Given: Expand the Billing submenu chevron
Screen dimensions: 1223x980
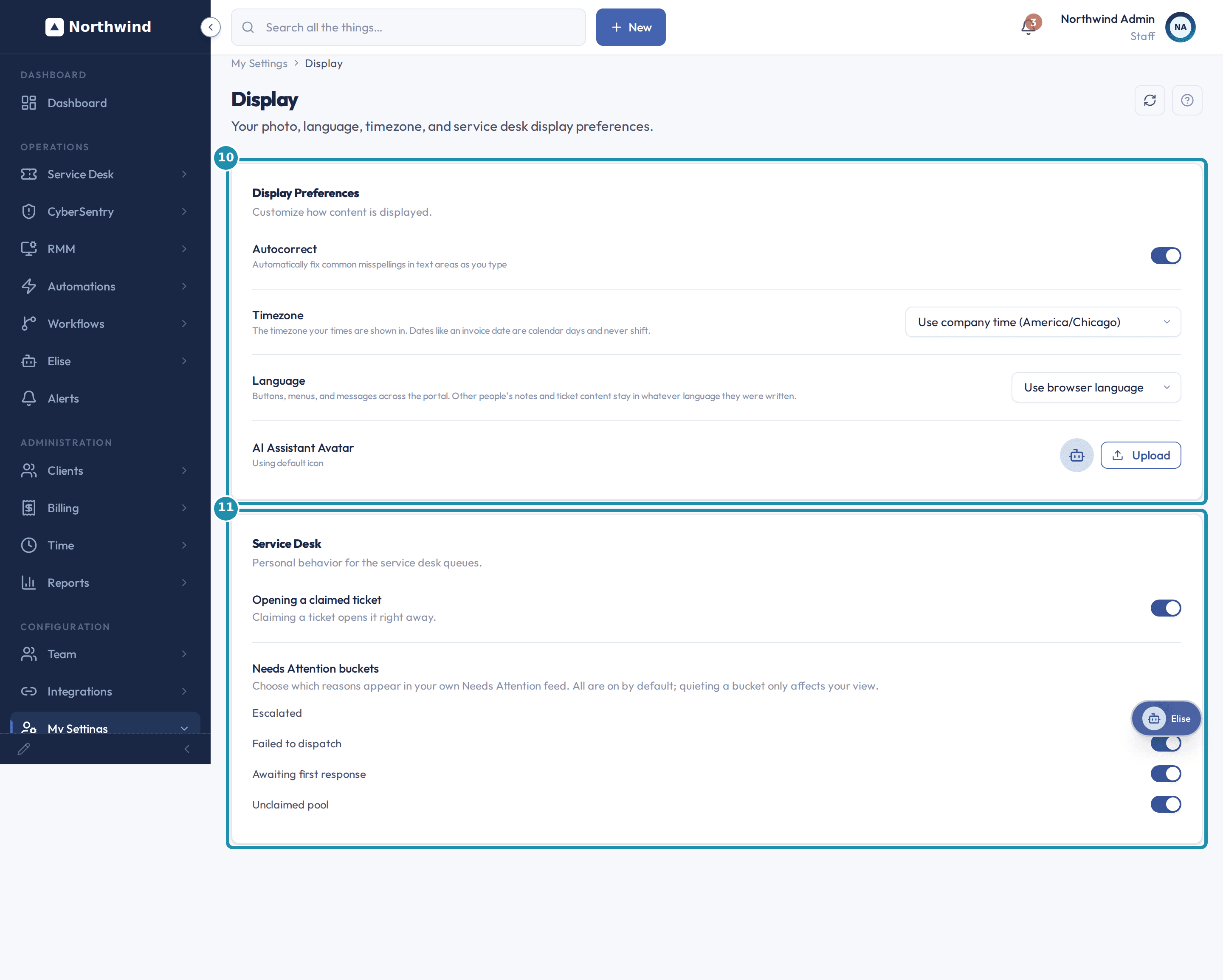Looking at the screenshot, I should (184, 508).
